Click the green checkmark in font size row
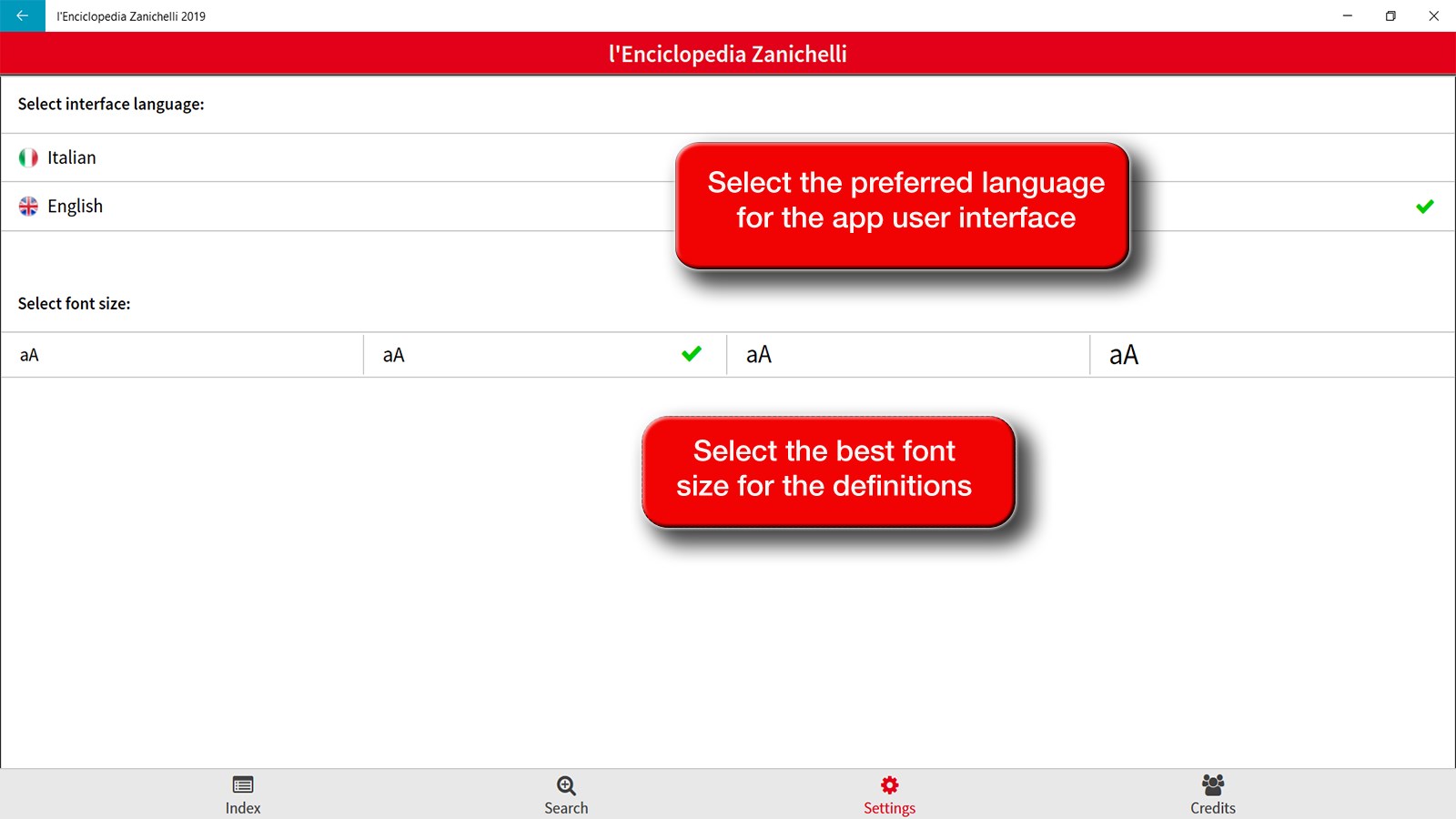1456x819 pixels. [x=692, y=353]
